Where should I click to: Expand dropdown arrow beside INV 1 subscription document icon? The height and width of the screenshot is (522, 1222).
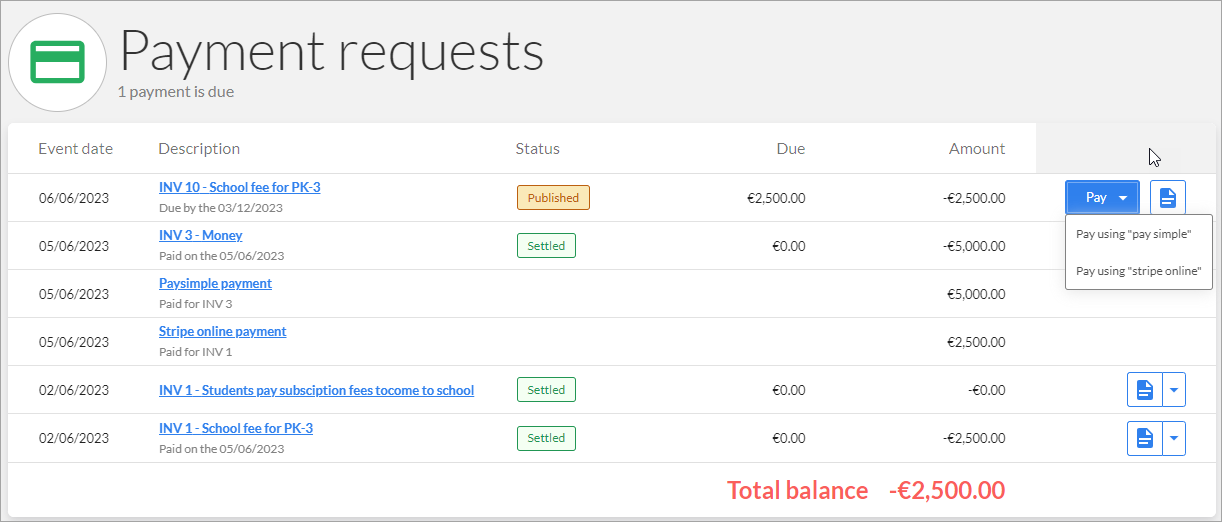pyautogui.click(x=1174, y=390)
